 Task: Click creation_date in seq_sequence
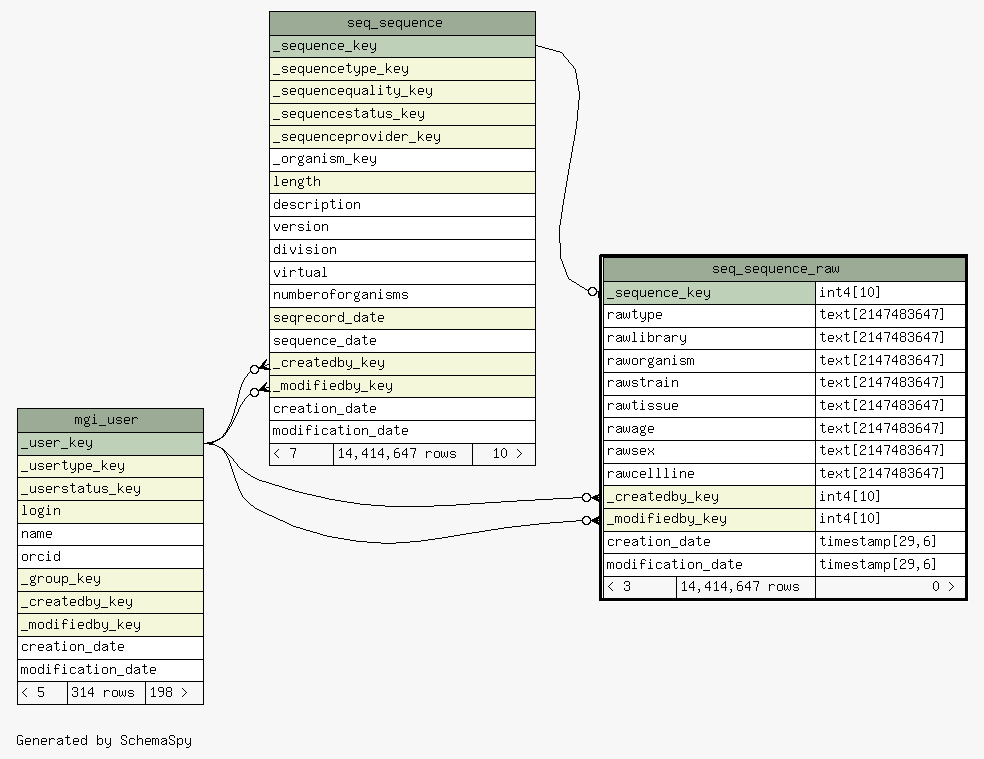(402, 409)
